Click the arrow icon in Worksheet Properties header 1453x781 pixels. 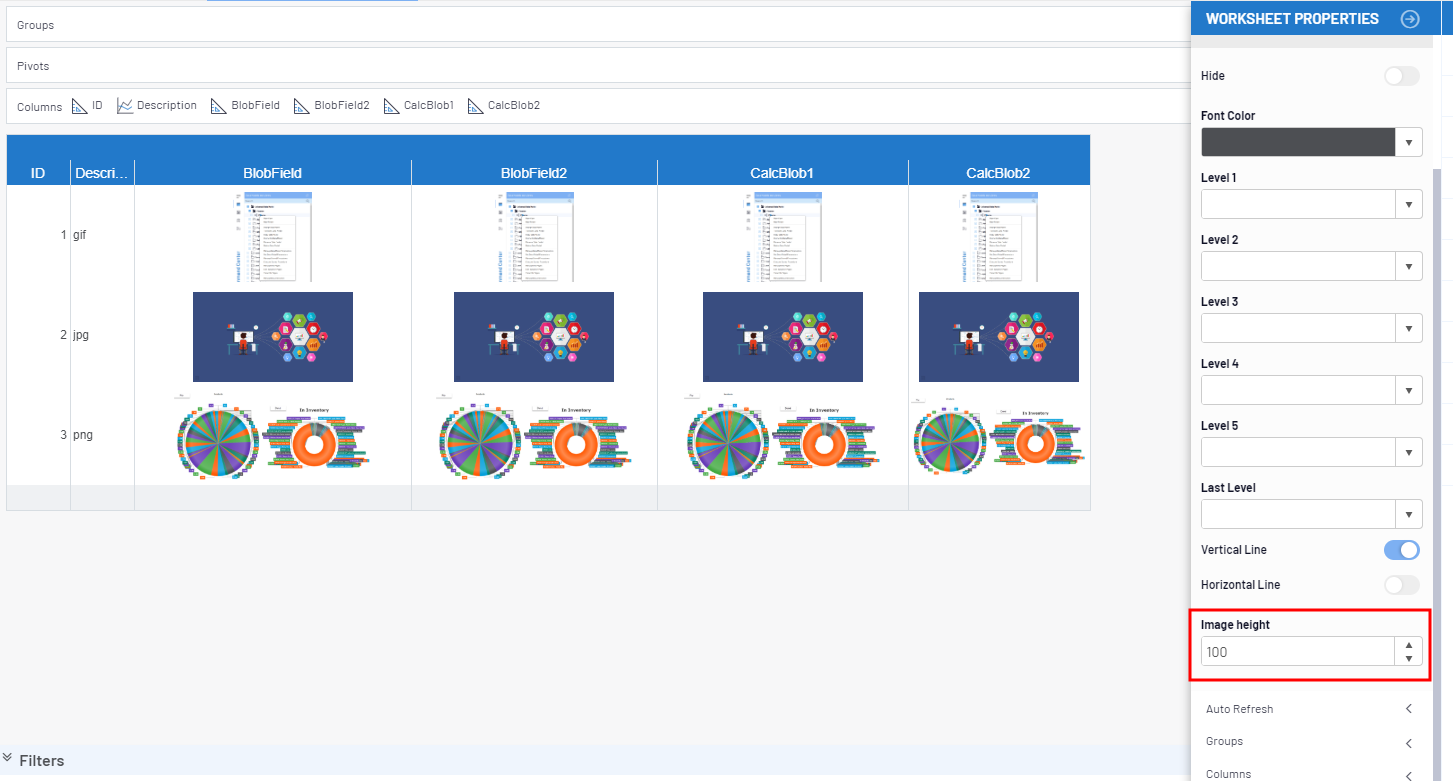(1410, 19)
